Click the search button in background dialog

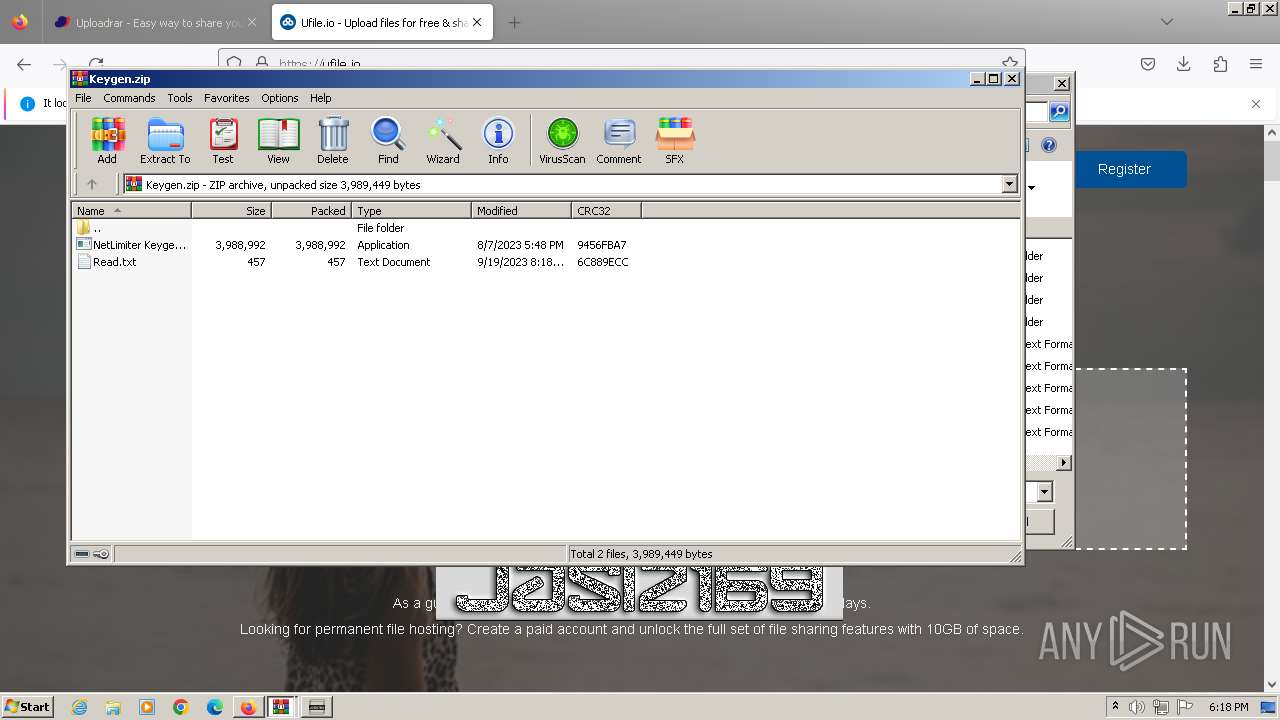(x=1058, y=112)
